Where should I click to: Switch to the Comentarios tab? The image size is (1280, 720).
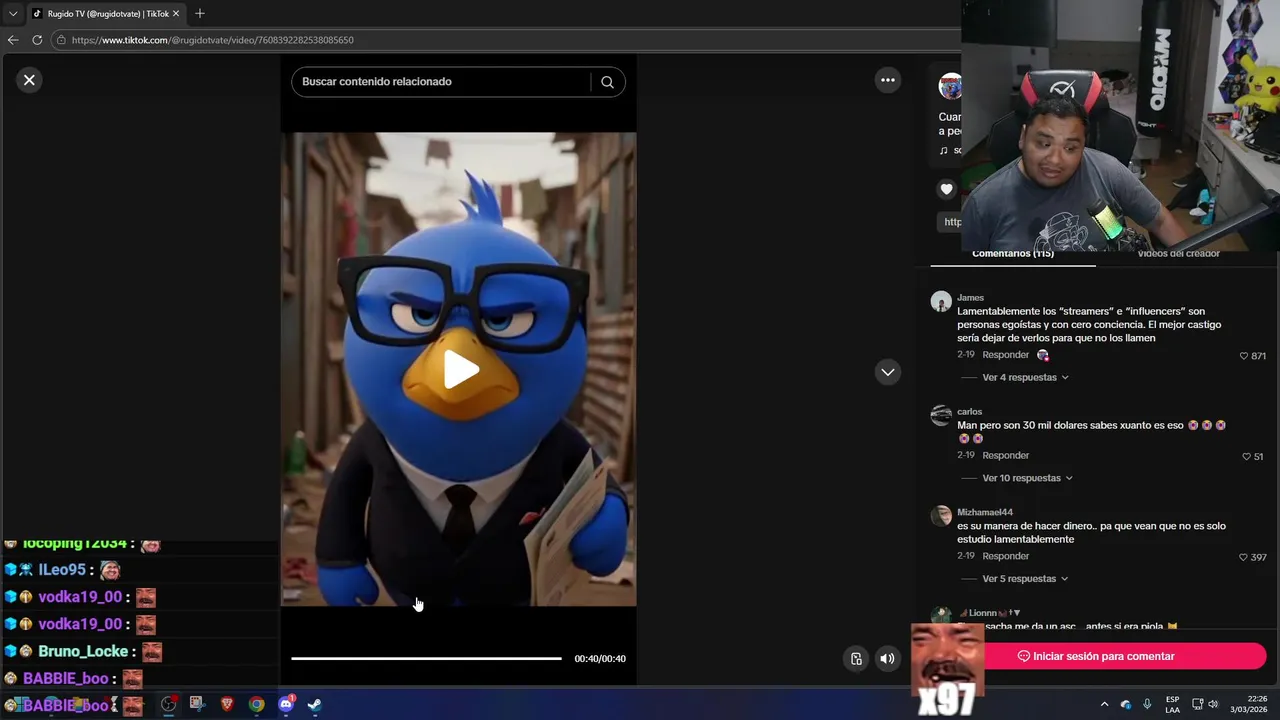pyautogui.click(x=1013, y=254)
